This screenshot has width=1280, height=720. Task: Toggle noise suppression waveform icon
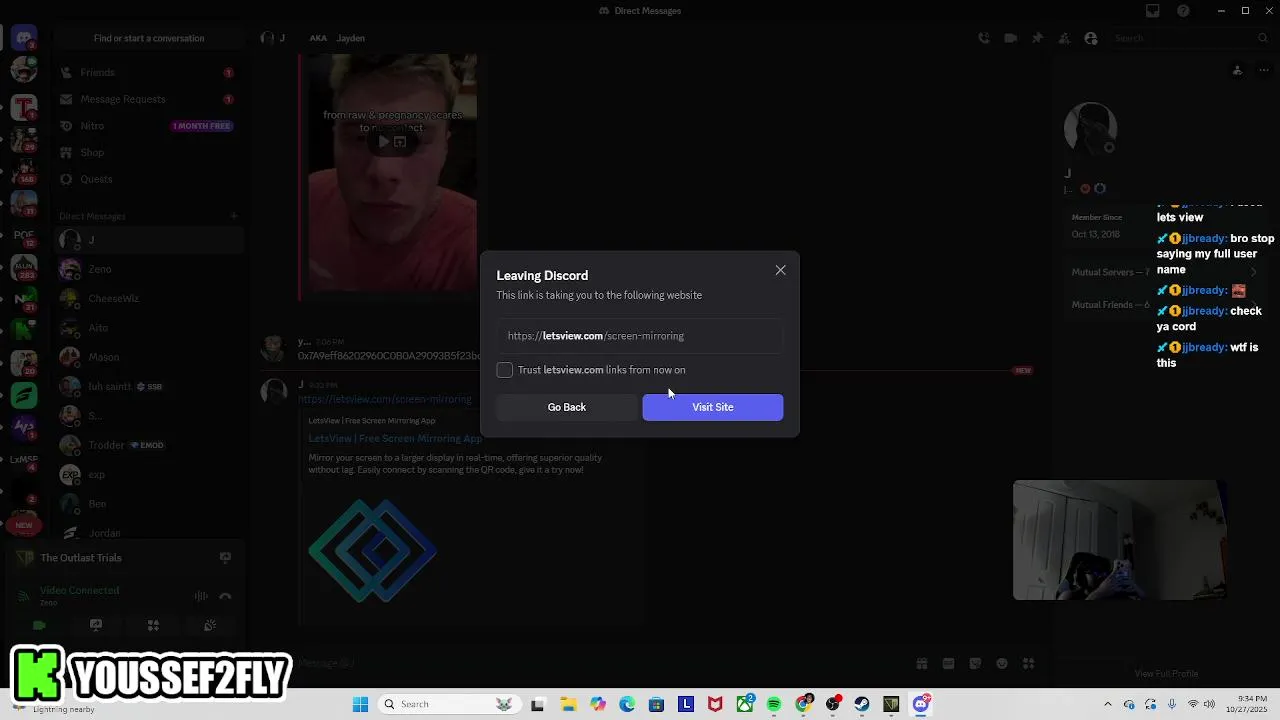coord(201,596)
